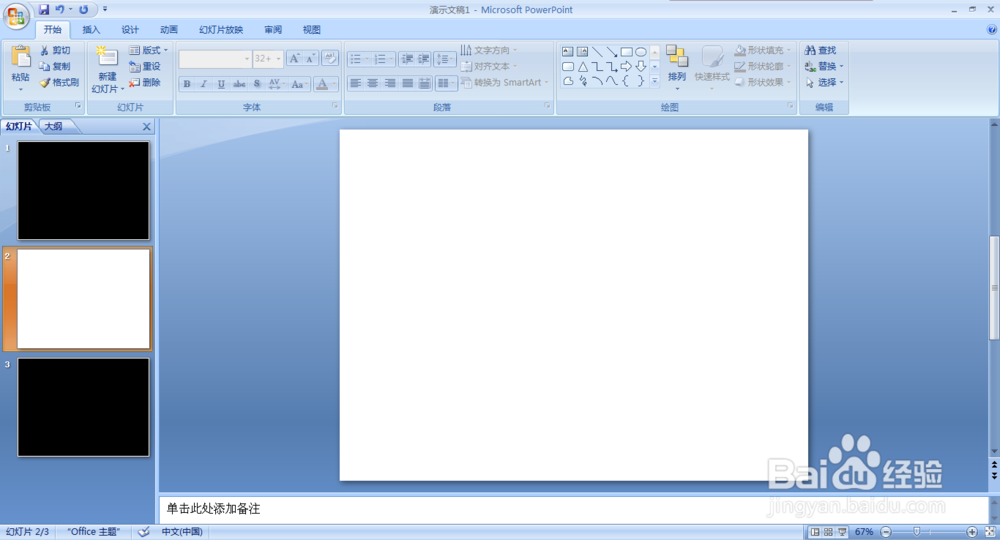Choose the right arrow shape
The height and width of the screenshot is (540, 1000).
point(626,66)
